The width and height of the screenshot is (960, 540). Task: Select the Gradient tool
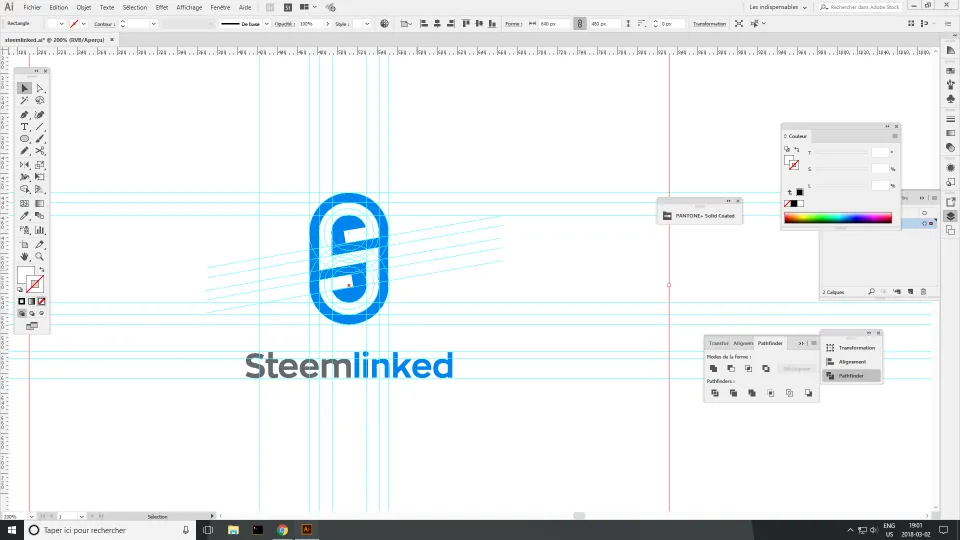(x=40, y=203)
